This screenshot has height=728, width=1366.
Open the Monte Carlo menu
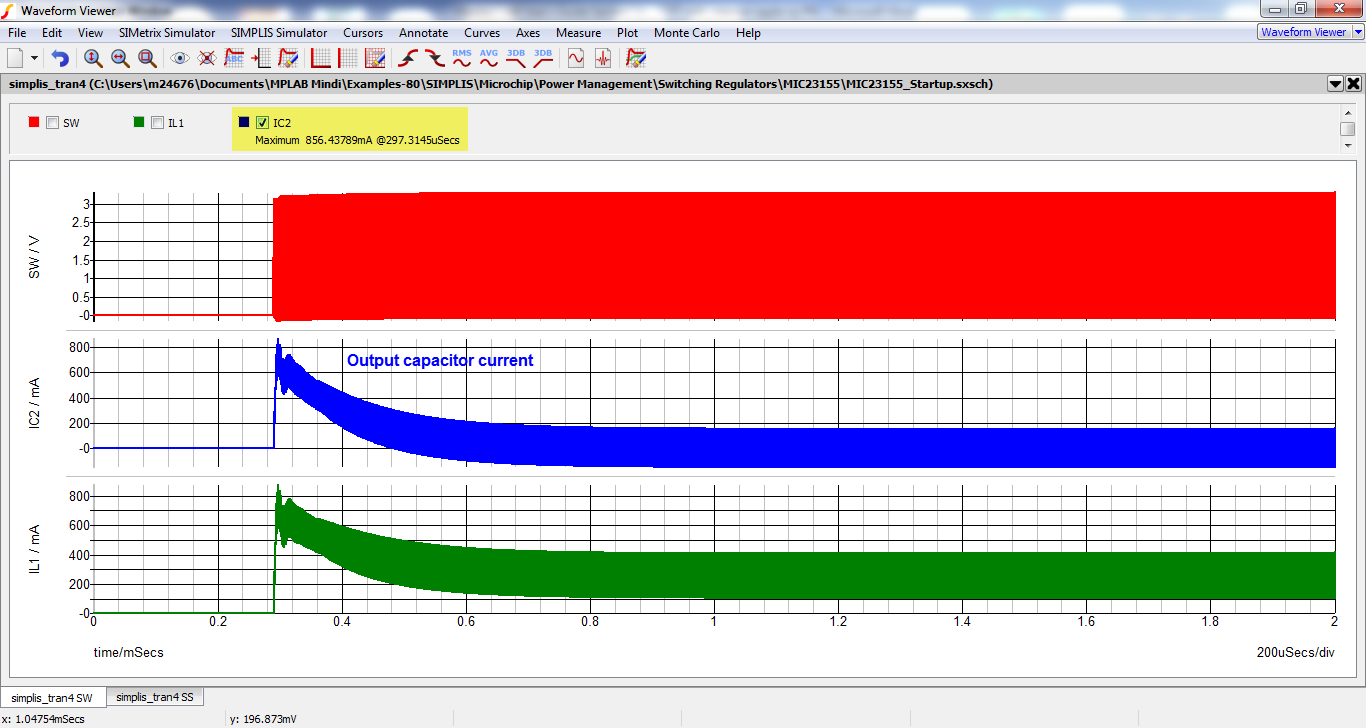pos(687,33)
